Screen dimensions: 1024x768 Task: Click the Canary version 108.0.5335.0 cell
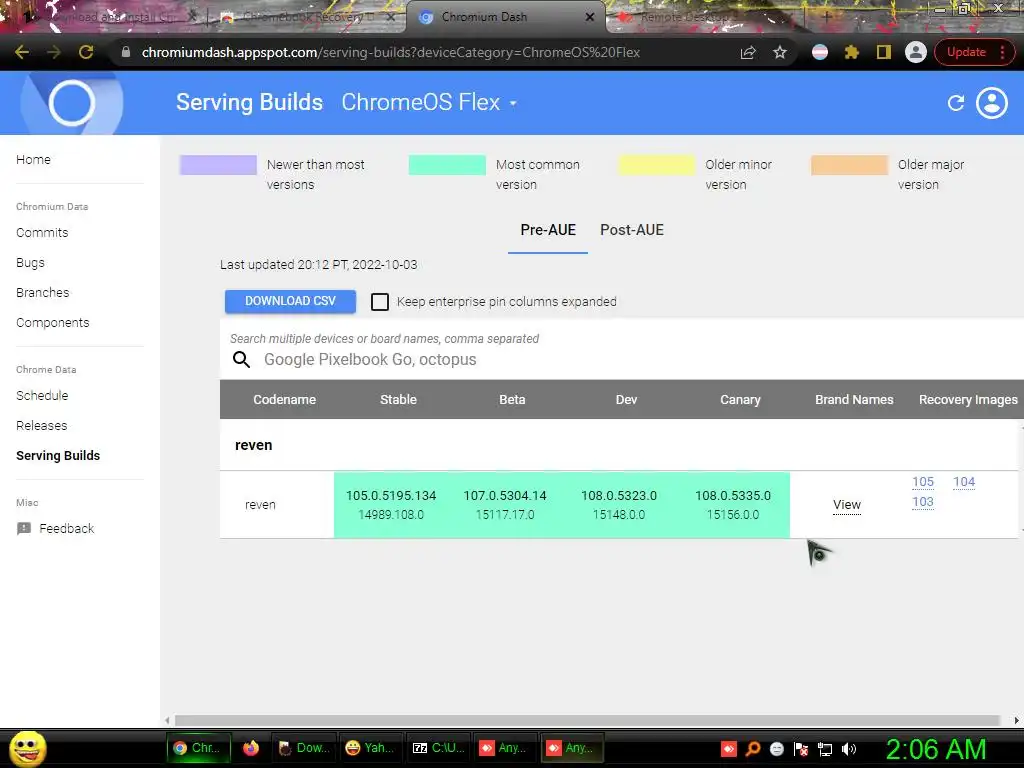coord(733,505)
